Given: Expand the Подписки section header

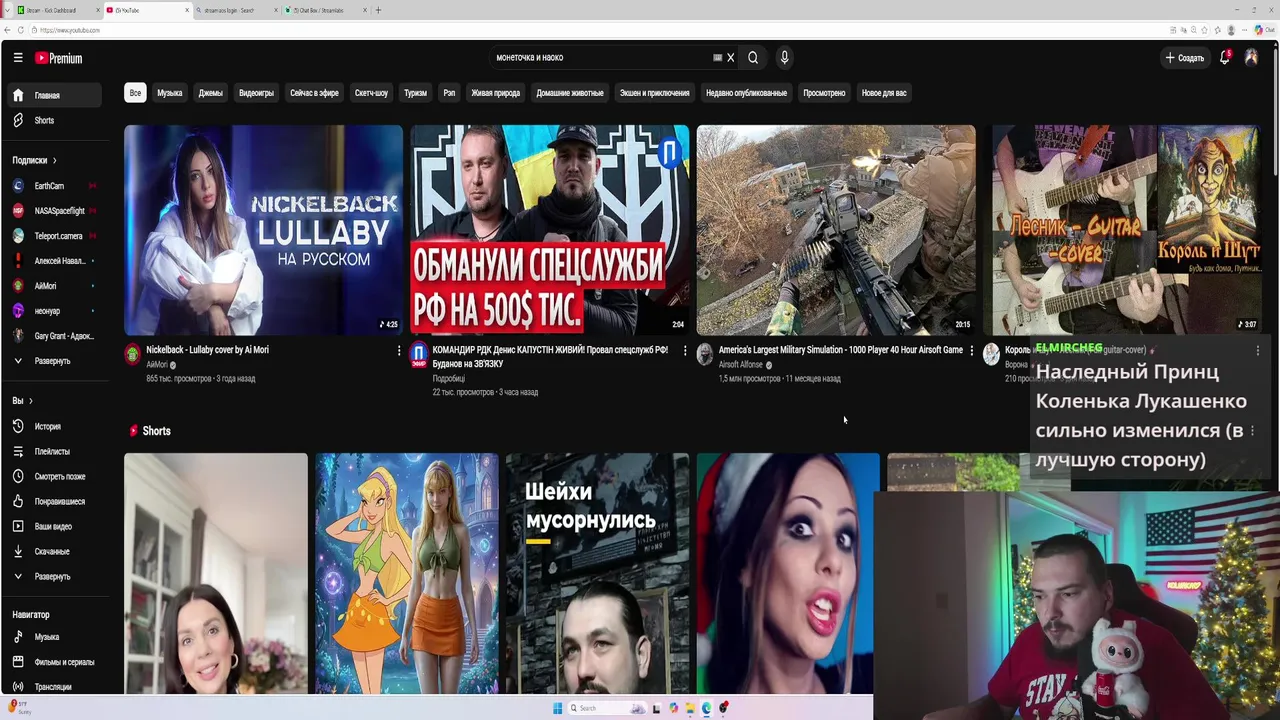Looking at the screenshot, I should [x=35, y=160].
